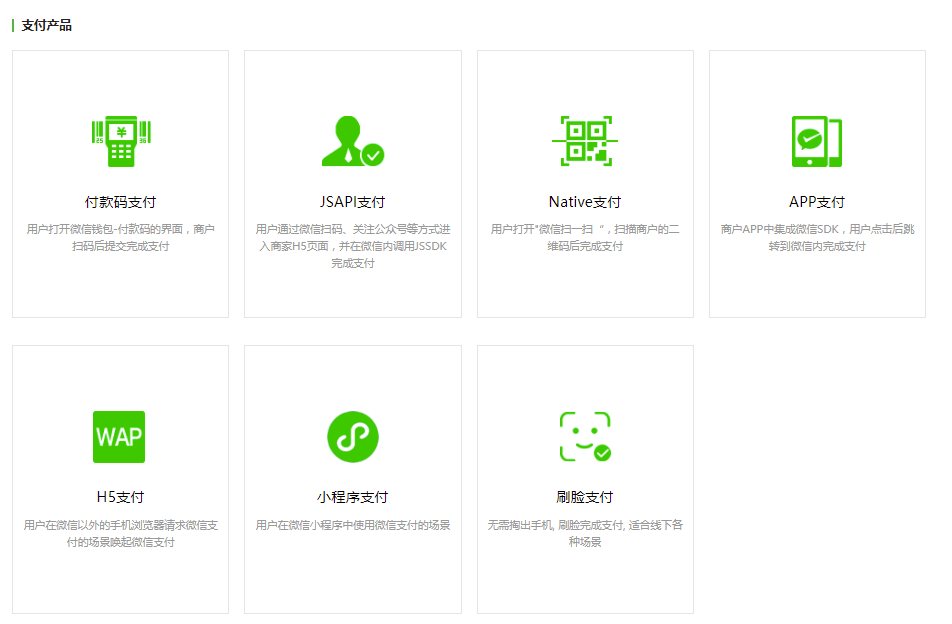This screenshot has width=952, height=624.
Task: Click the 刷脸支付 face recognition icon
Action: click(584, 436)
